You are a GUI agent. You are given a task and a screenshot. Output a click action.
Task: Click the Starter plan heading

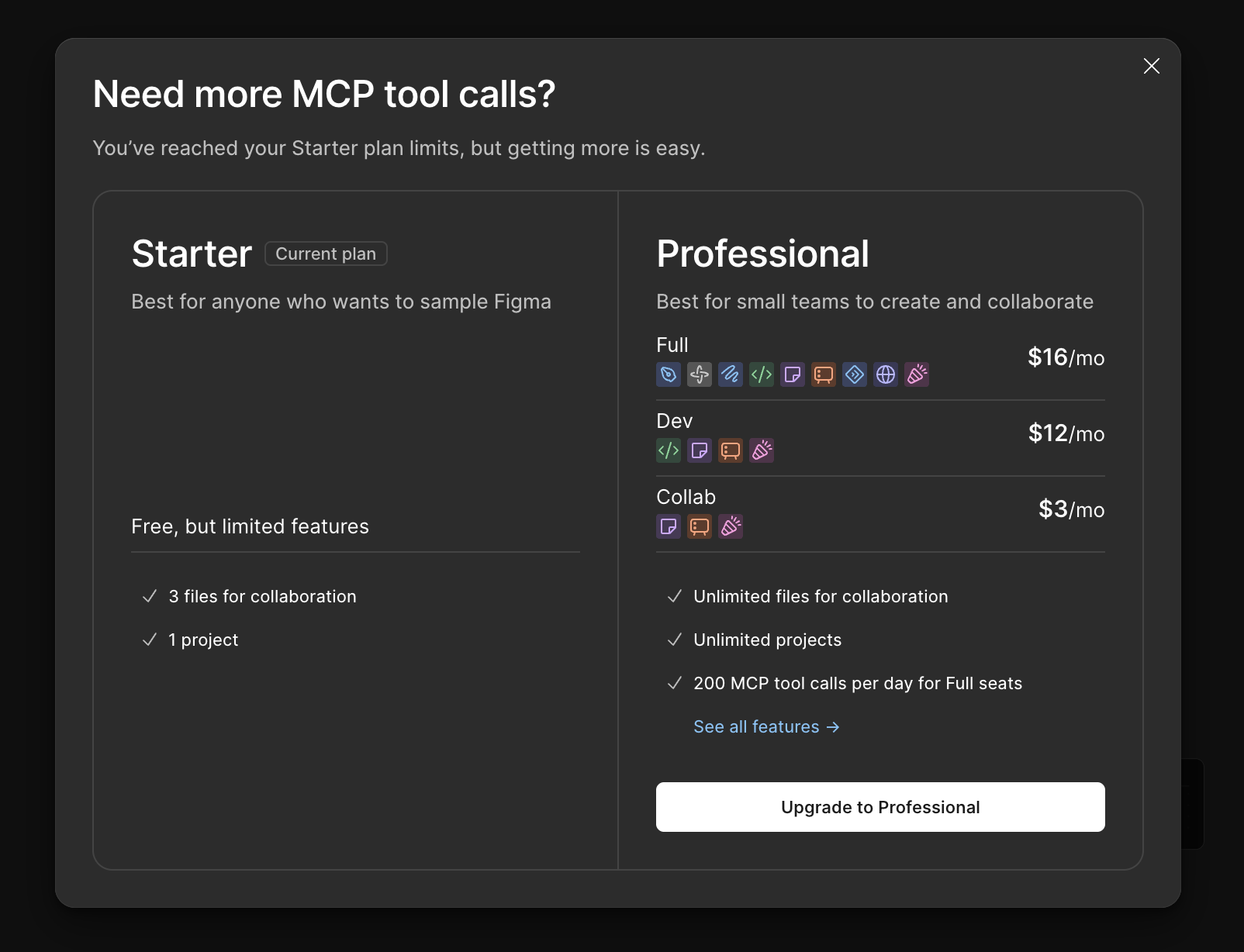(192, 254)
